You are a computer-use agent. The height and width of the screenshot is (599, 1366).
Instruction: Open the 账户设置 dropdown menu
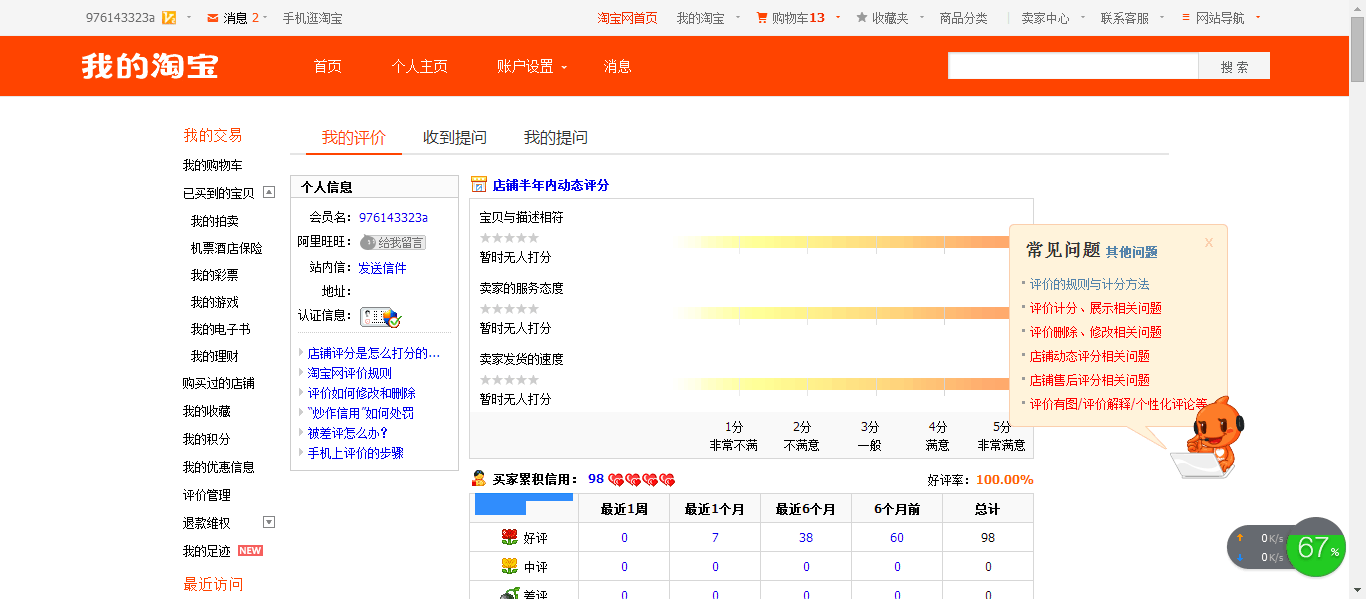(x=531, y=67)
